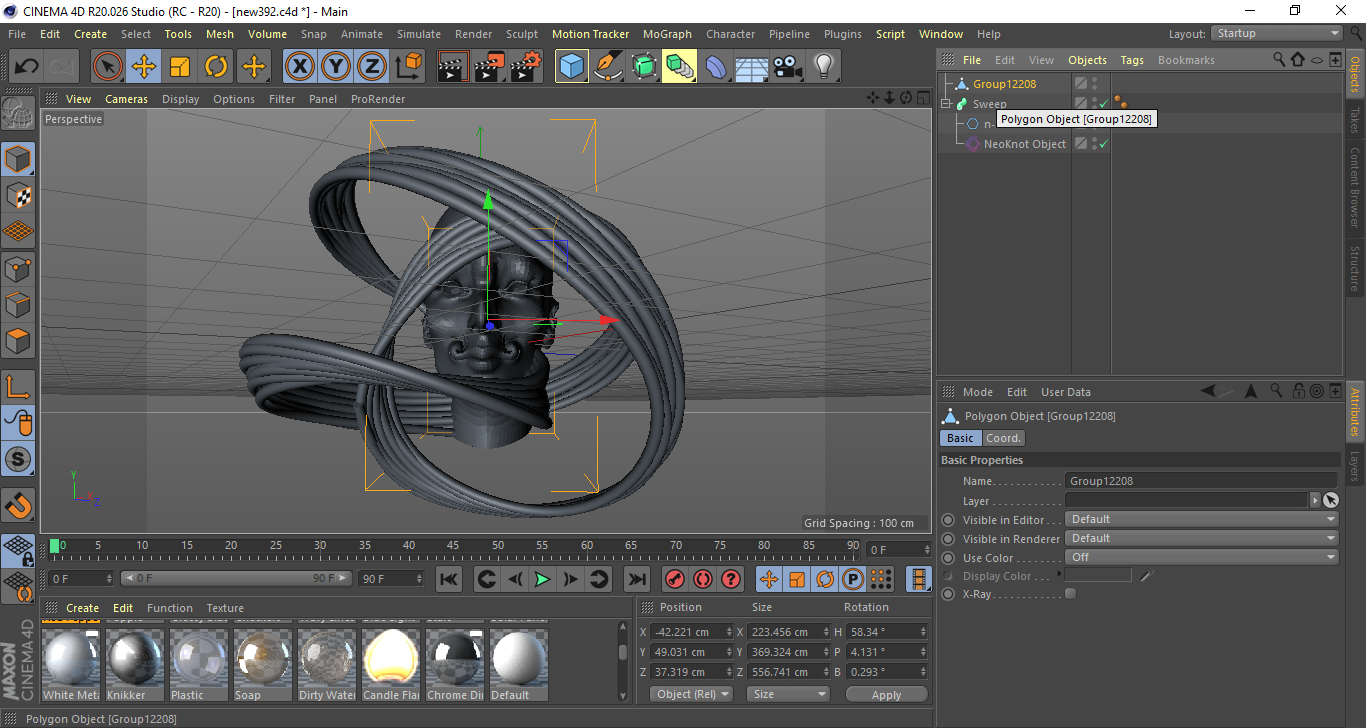Screen dimensions: 1366x728
Task: Open the Visible in Renderer dropdown
Action: (x=1202, y=538)
